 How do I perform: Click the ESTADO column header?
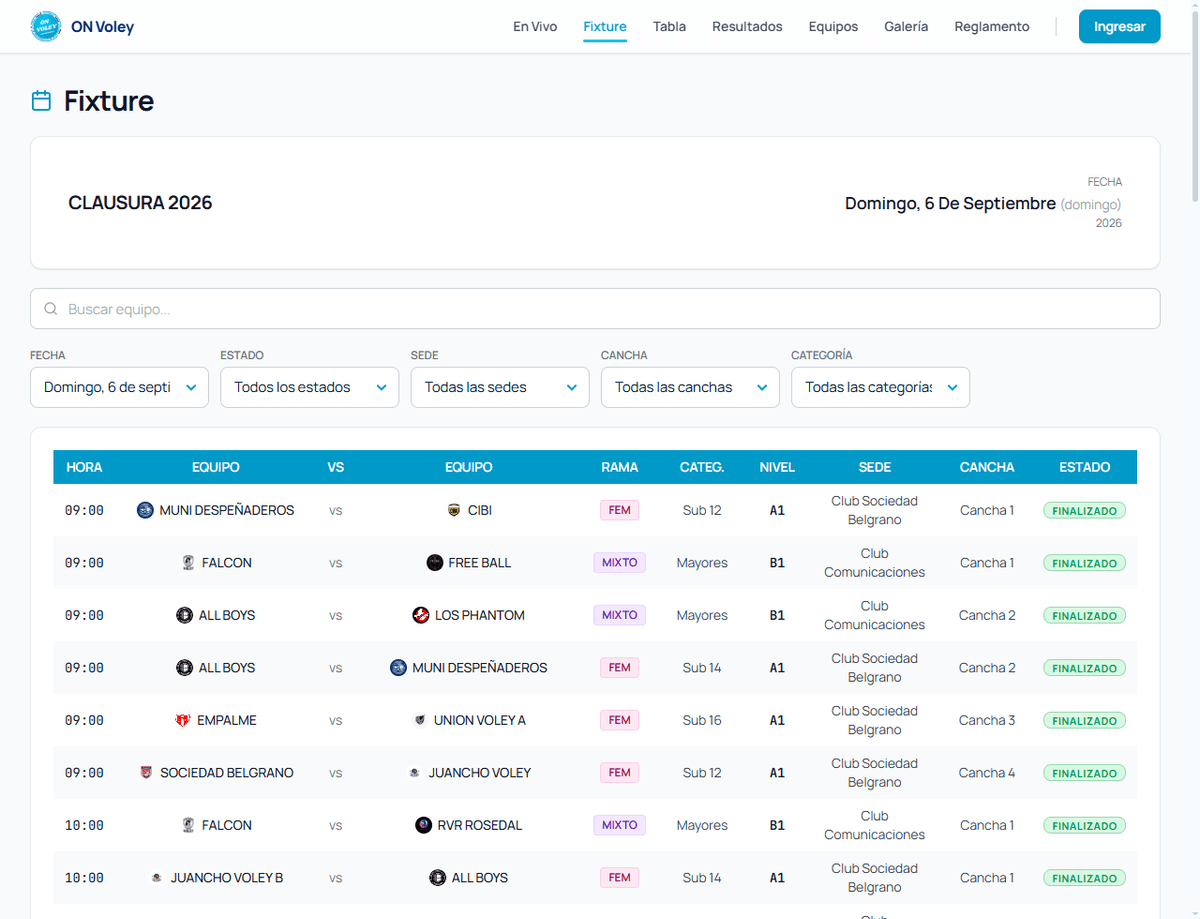coord(1085,467)
